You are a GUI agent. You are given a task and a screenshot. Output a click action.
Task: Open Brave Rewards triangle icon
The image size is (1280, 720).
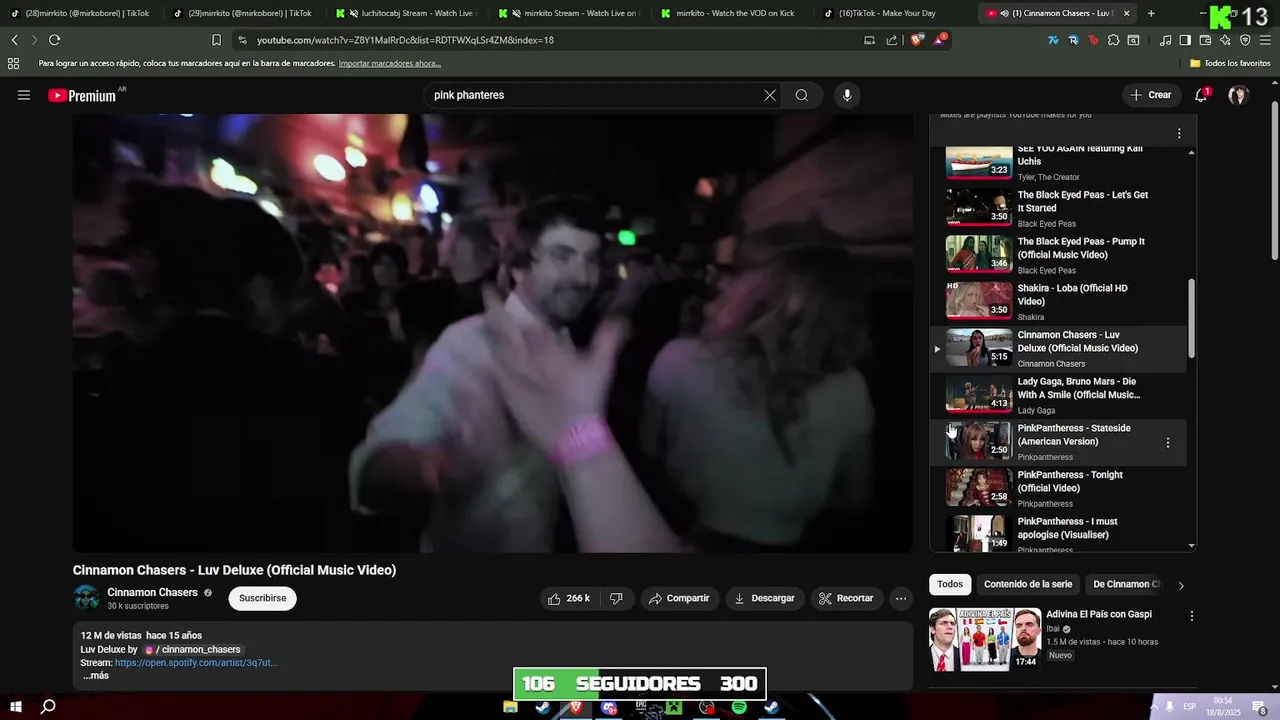click(x=940, y=40)
